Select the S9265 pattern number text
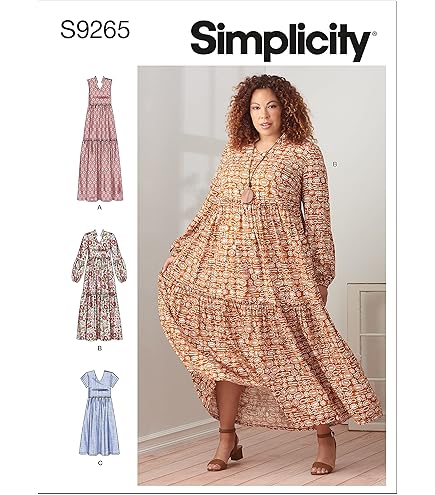The height and width of the screenshot is (495, 435). [x=95, y=31]
